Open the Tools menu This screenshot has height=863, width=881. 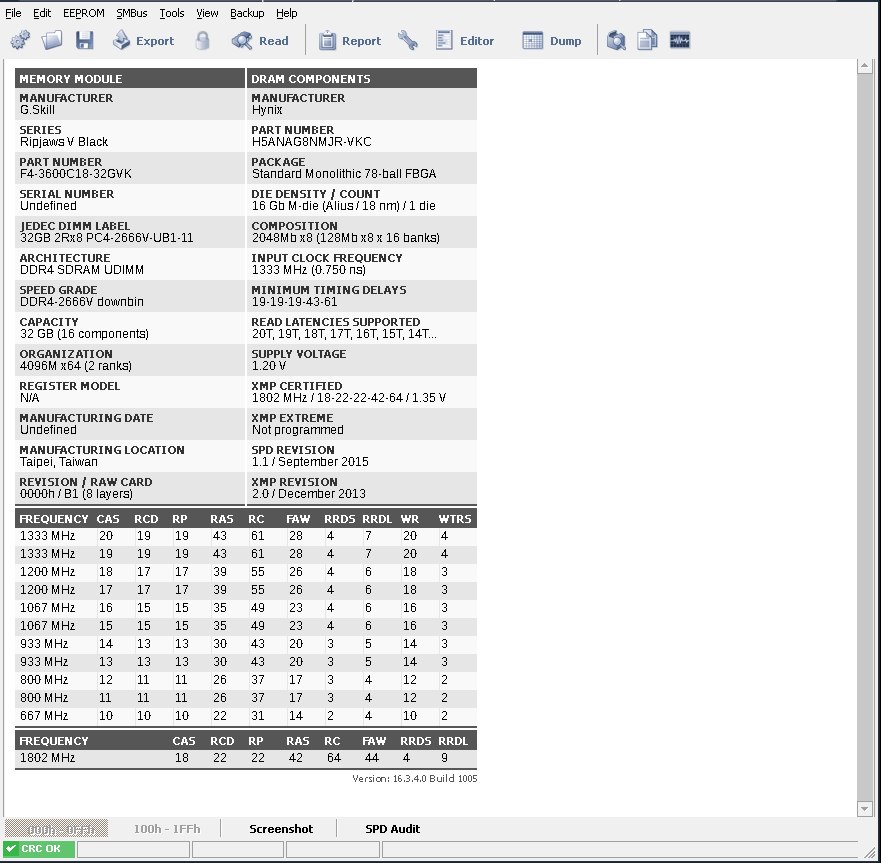click(x=171, y=13)
